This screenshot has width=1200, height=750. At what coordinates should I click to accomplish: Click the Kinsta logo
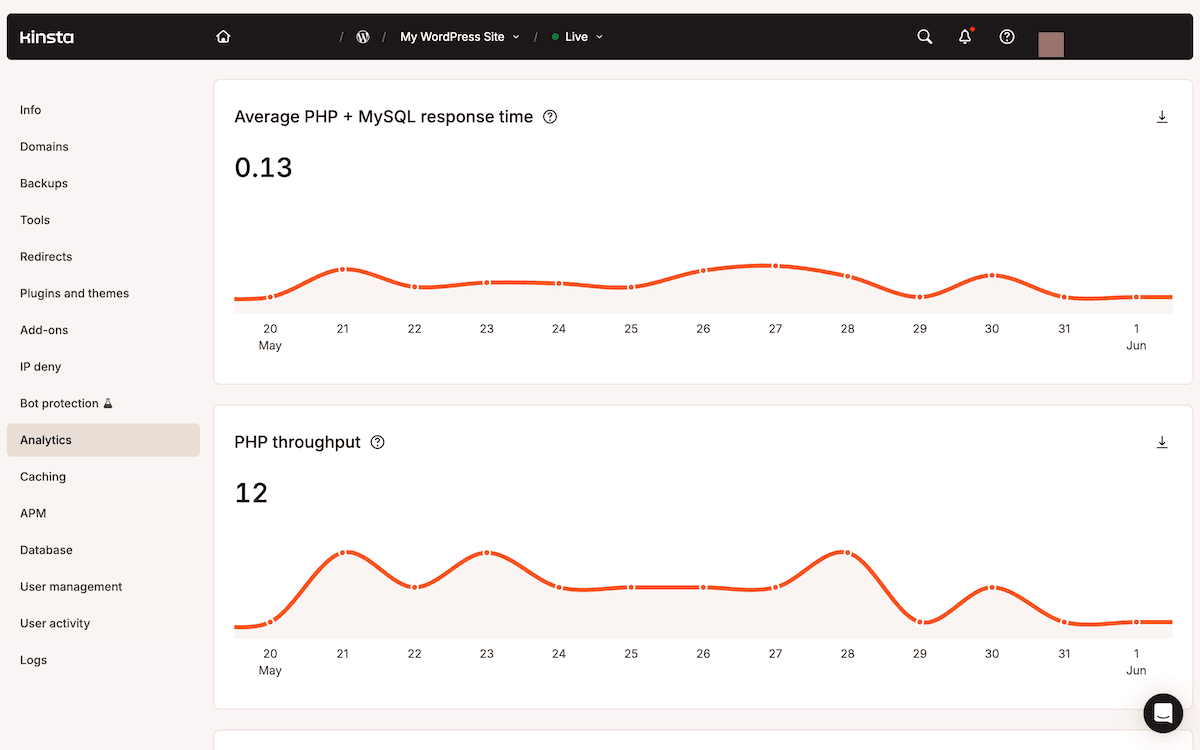click(x=47, y=37)
